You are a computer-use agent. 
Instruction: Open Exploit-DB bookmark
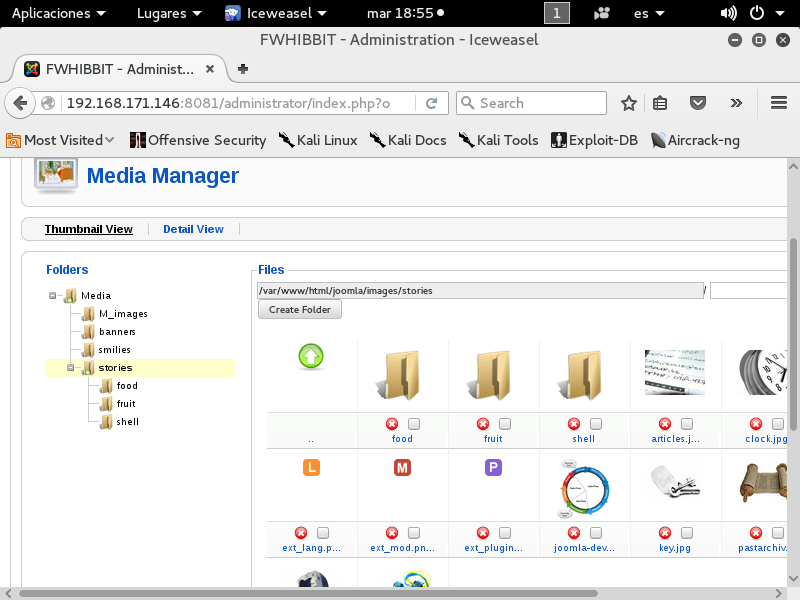594,140
